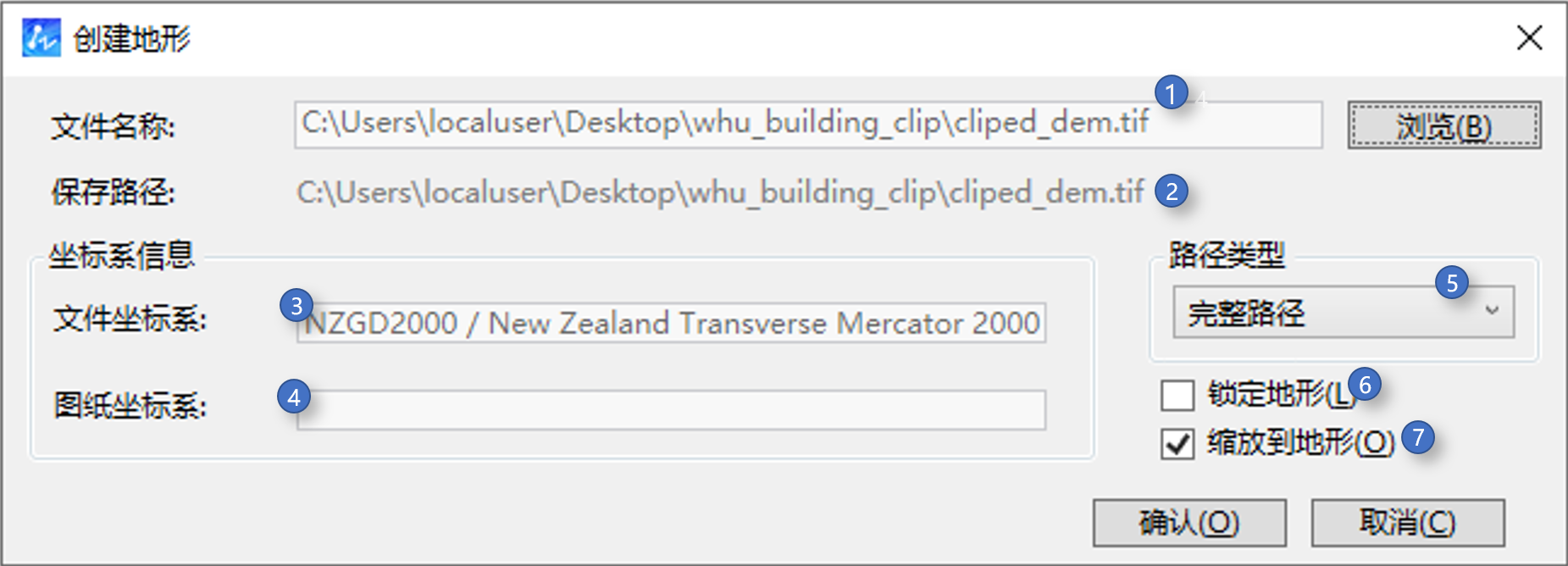Confirm with the 确认(O) button
The width and height of the screenshot is (1568, 566).
[1188, 523]
